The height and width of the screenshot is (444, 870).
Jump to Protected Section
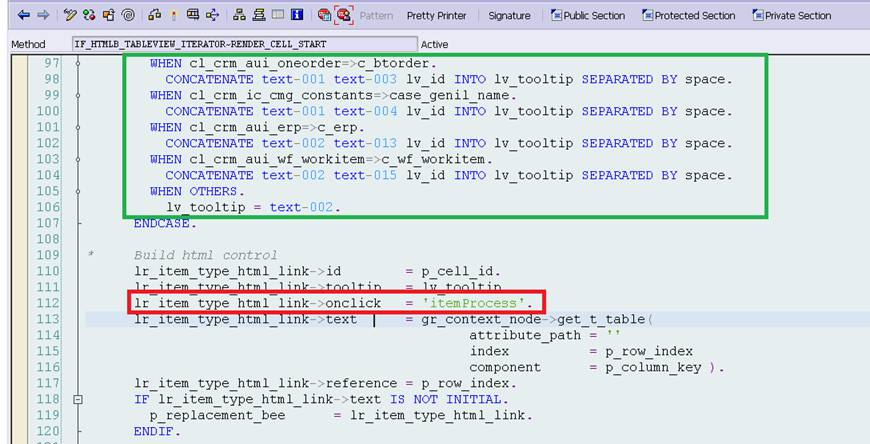point(689,16)
